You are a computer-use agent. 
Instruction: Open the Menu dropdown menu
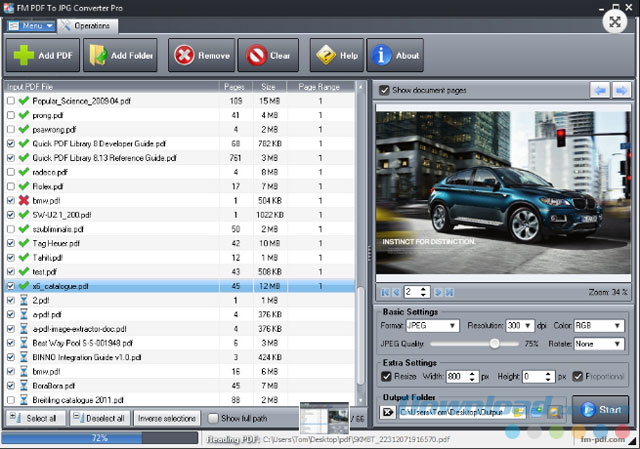point(30,25)
